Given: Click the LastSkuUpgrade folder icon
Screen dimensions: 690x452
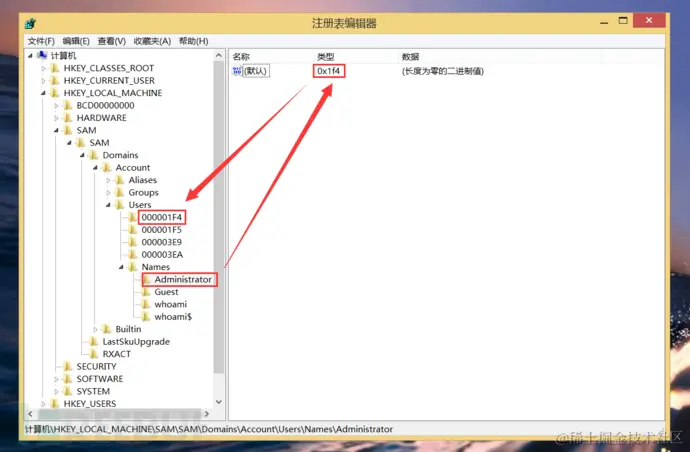Looking at the screenshot, I should point(94,342).
